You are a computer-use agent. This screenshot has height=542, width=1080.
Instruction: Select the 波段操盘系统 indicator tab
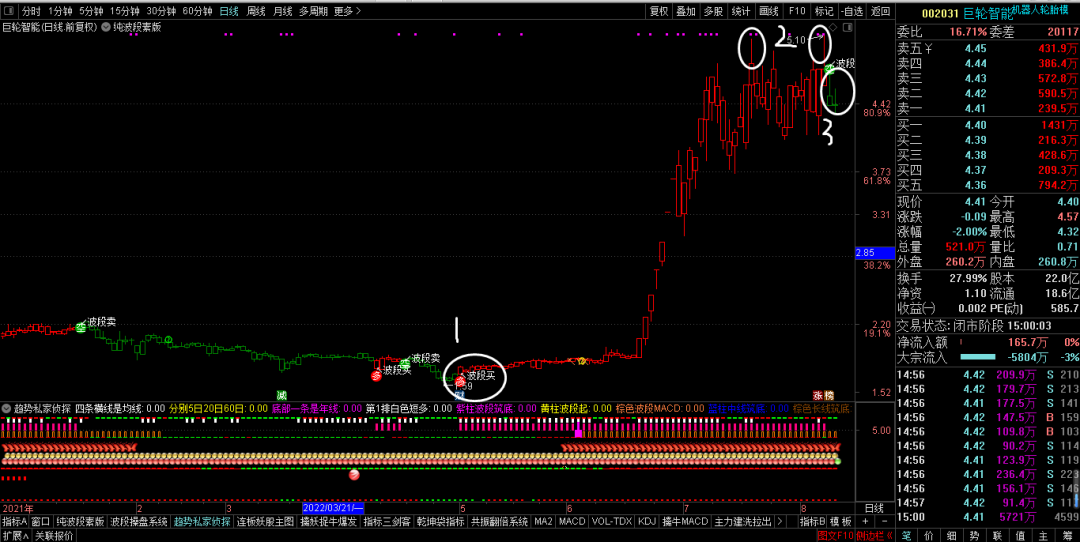(x=140, y=521)
